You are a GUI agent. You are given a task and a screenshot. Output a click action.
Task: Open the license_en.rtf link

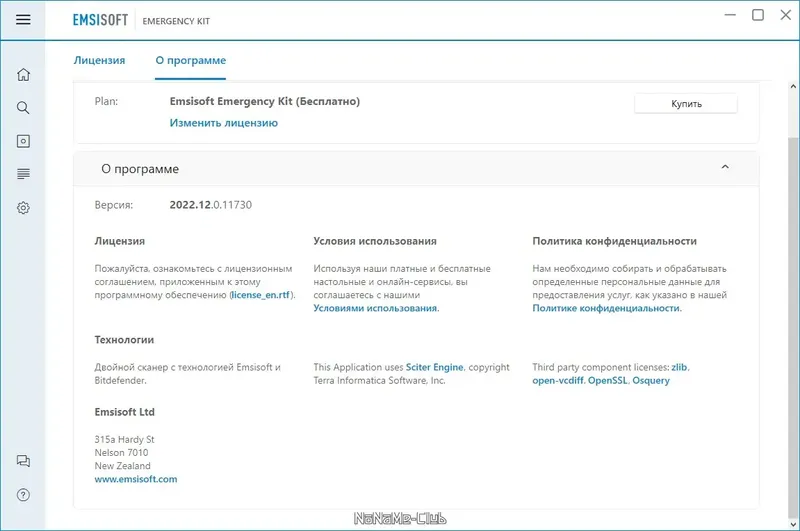click(260, 295)
